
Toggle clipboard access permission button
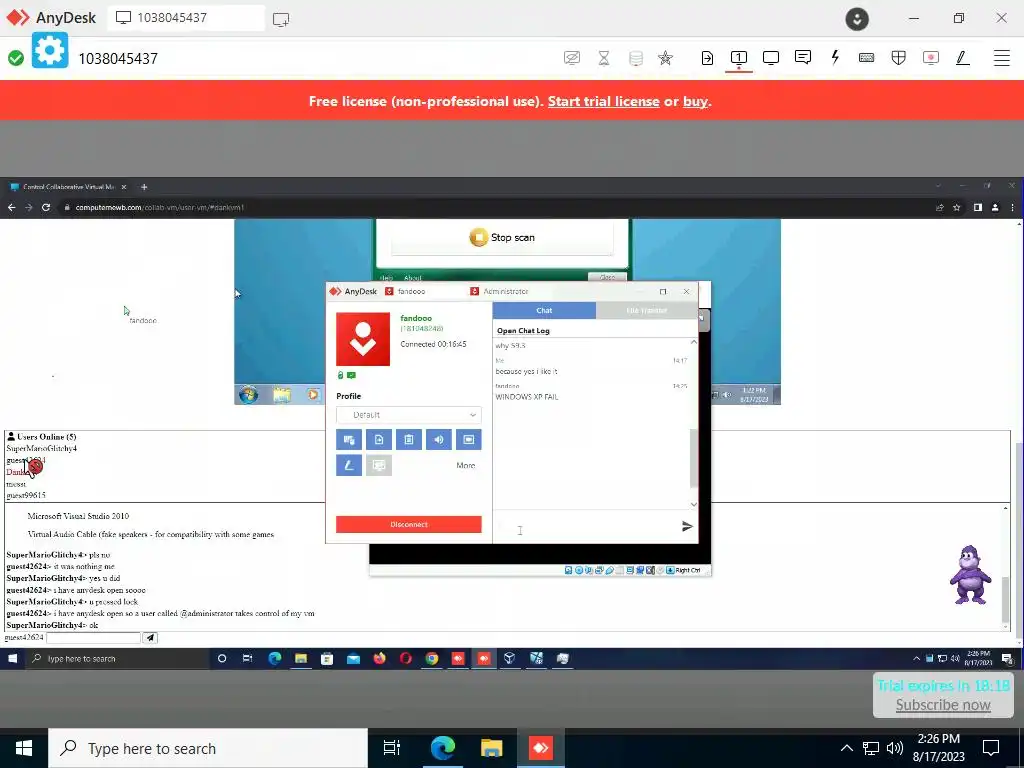[409, 440]
